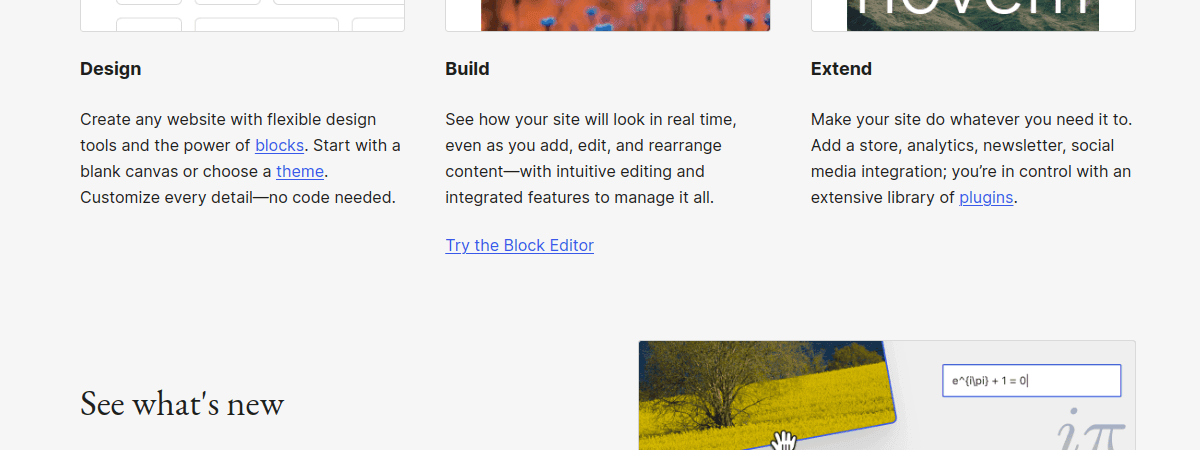Open the "blocks" link in Design text
The width and height of the screenshot is (1200, 450).
[279, 146]
